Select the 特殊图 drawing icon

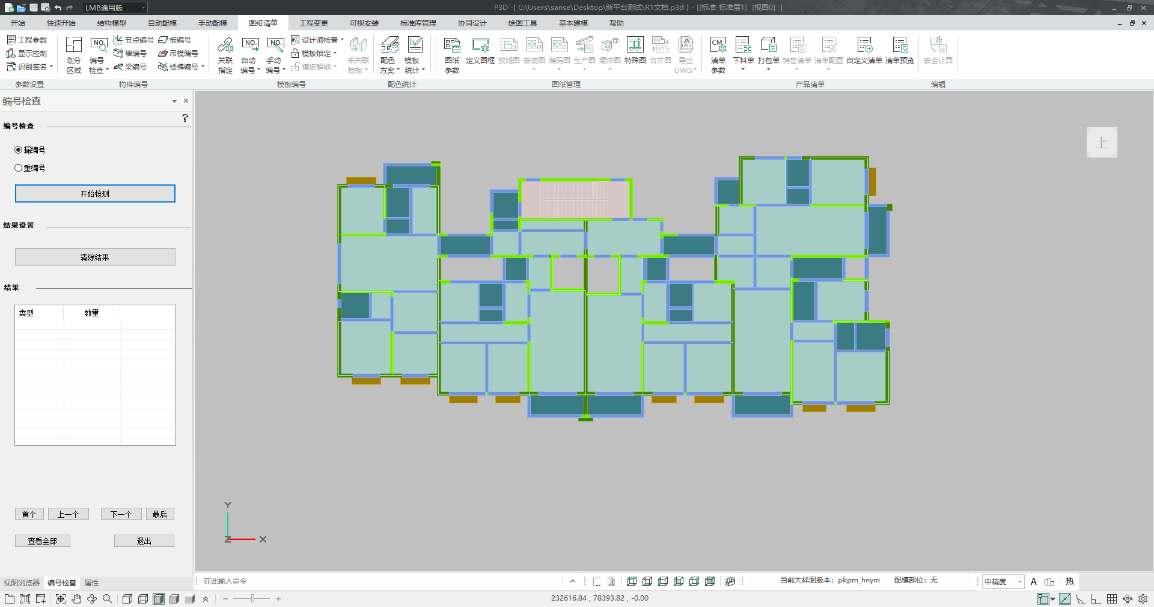(634, 54)
